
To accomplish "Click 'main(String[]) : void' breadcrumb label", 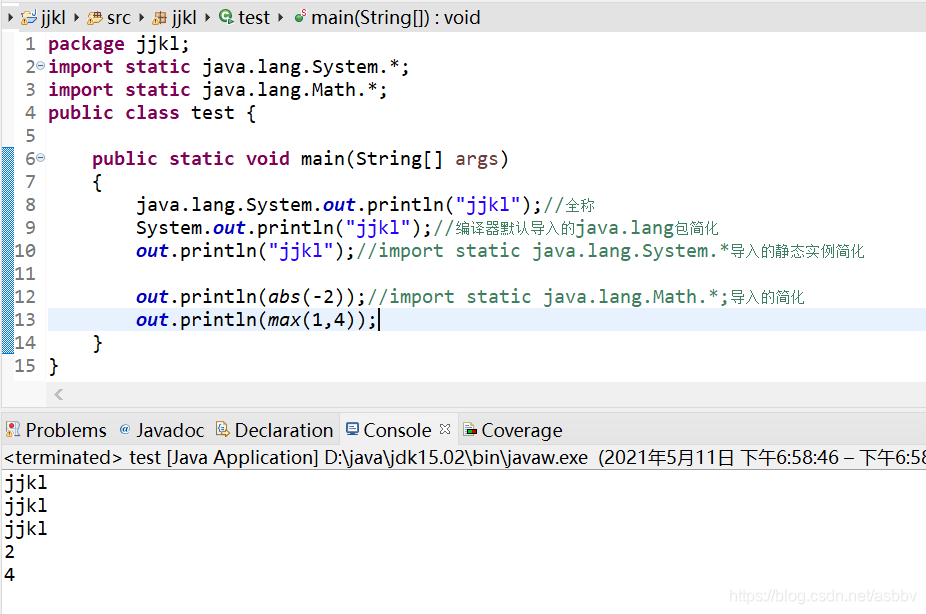I will [396, 18].
